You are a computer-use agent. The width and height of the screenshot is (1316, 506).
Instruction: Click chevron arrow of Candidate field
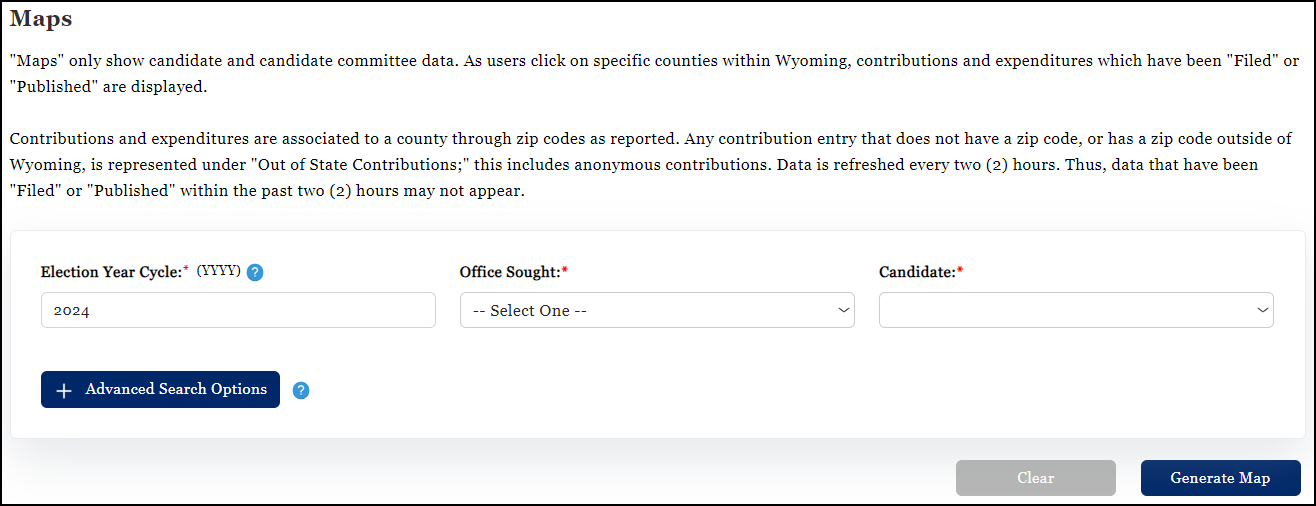1261,310
